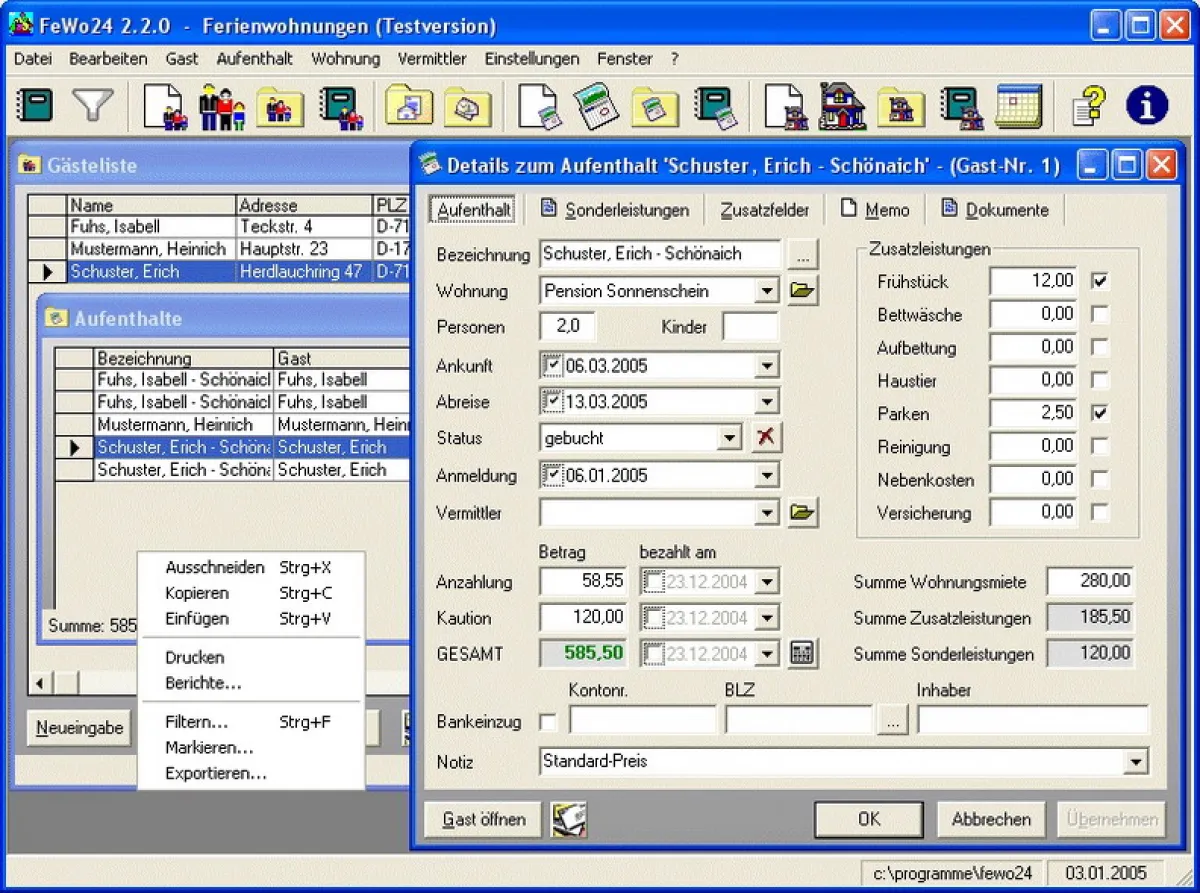
Task: Expand the Notiz dropdown
Action: point(1136,762)
